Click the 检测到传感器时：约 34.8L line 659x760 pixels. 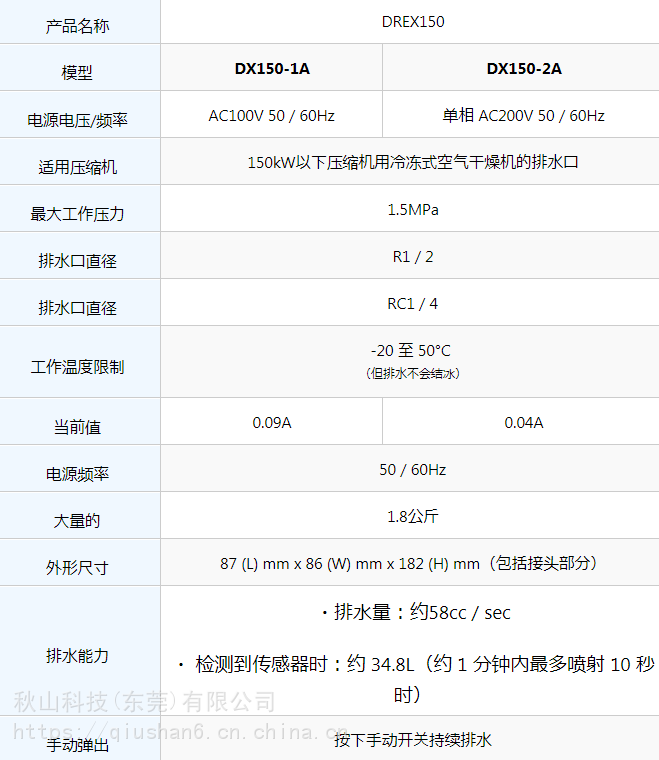tap(418, 680)
